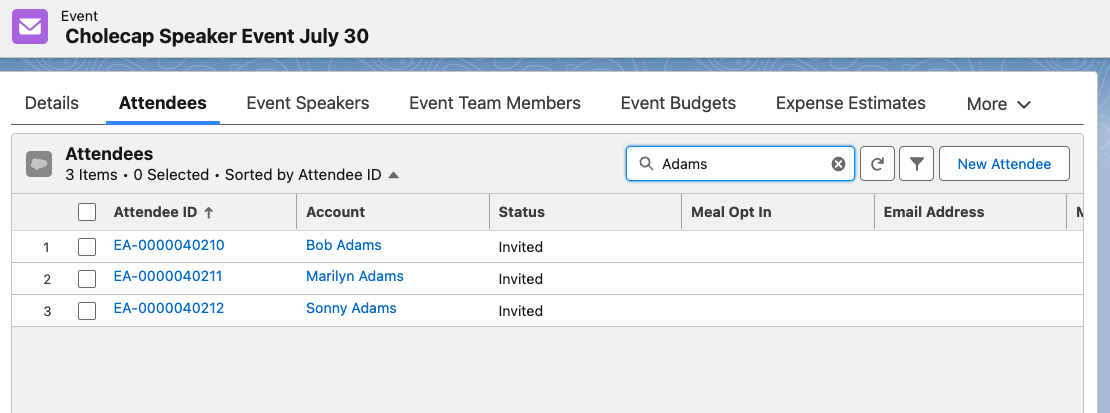Tick the checkbox for Marilyn Adams row
The width and height of the screenshot is (1110, 413).
pos(87,278)
